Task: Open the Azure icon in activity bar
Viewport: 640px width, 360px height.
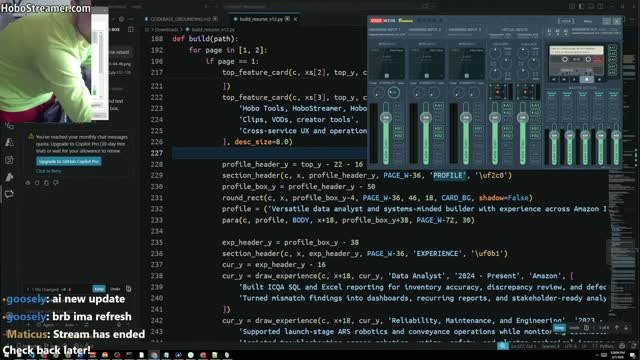Action: (9, 142)
